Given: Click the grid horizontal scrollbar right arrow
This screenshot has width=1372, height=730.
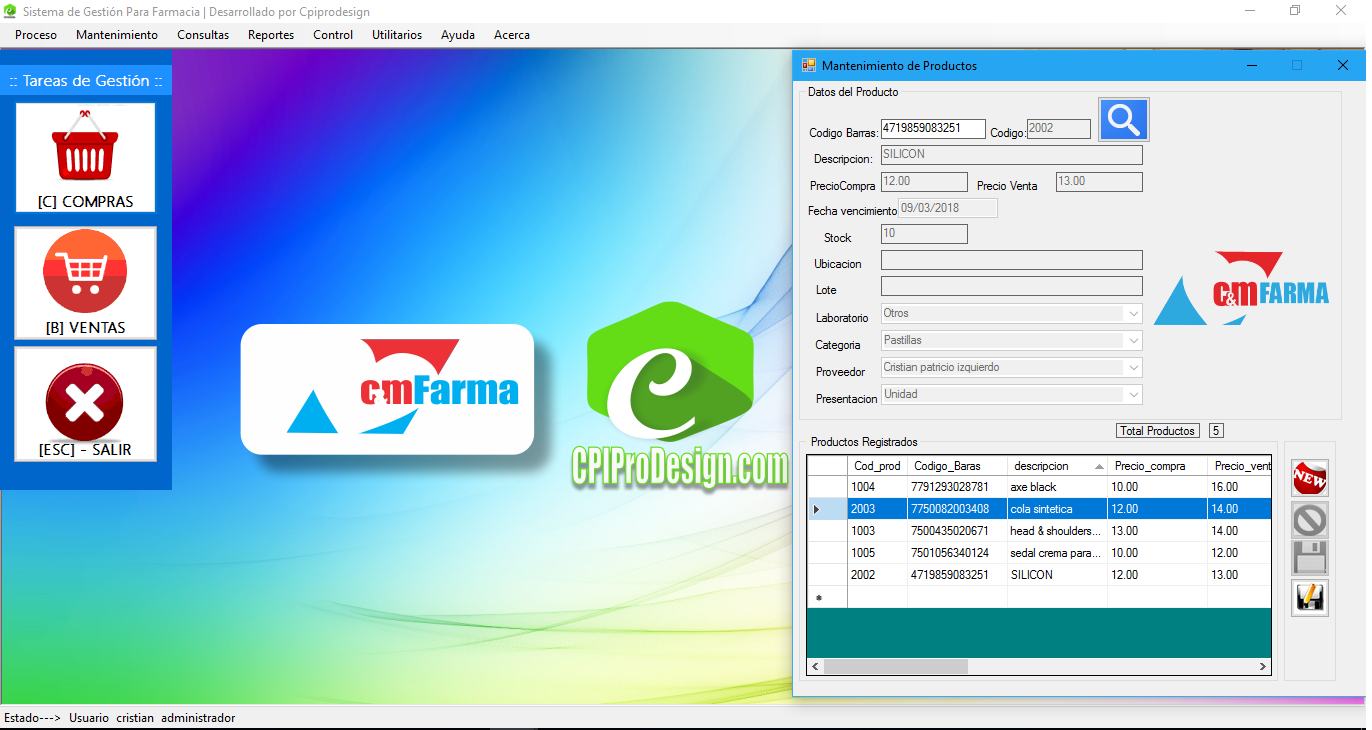Looking at the screenshot, I should 1263,667.
